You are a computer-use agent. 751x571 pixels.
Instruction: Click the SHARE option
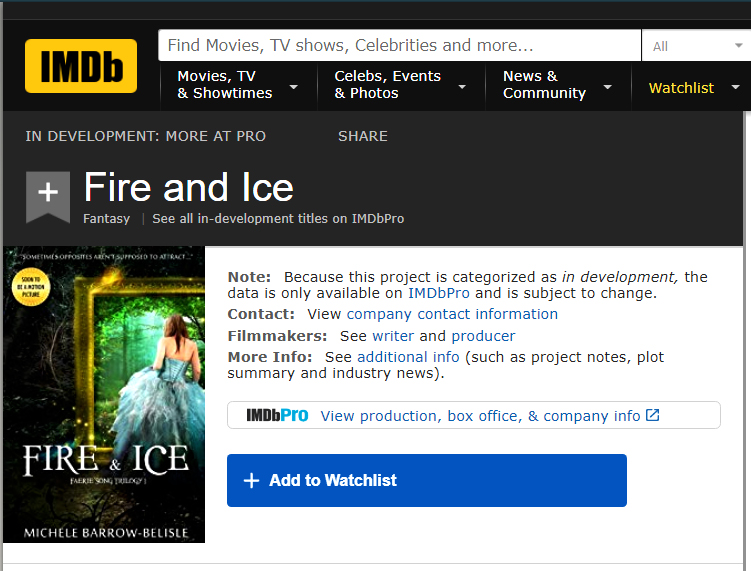pos(362,136)
